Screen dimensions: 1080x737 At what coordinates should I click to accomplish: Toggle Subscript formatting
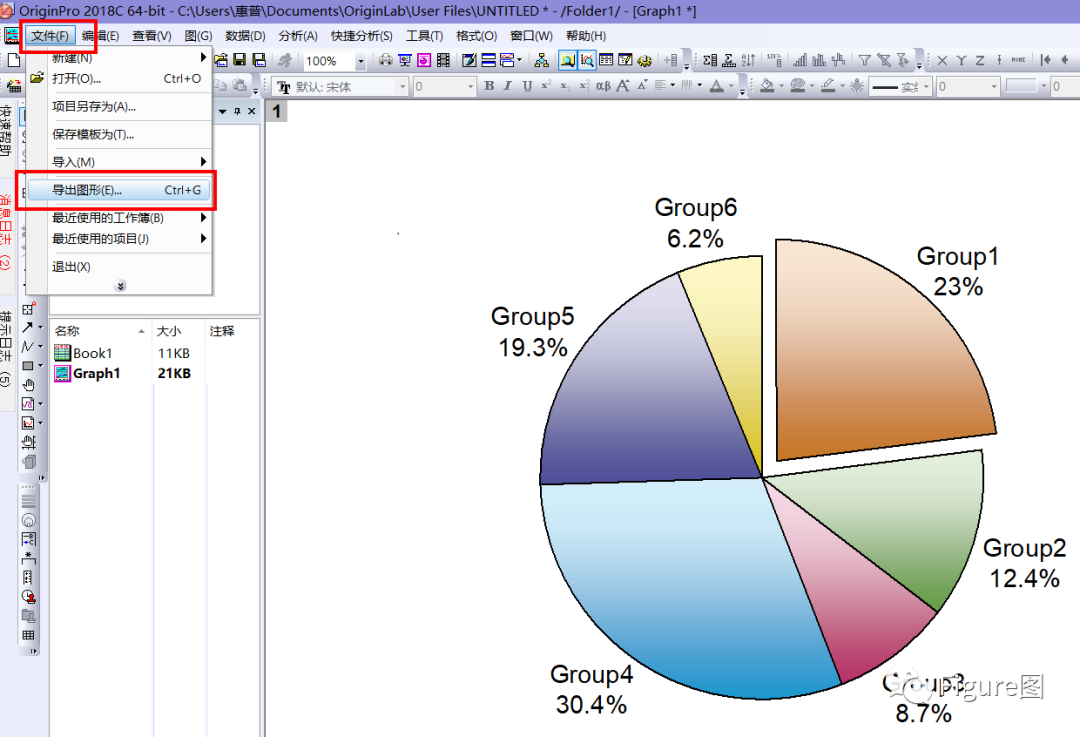point(565,86)
